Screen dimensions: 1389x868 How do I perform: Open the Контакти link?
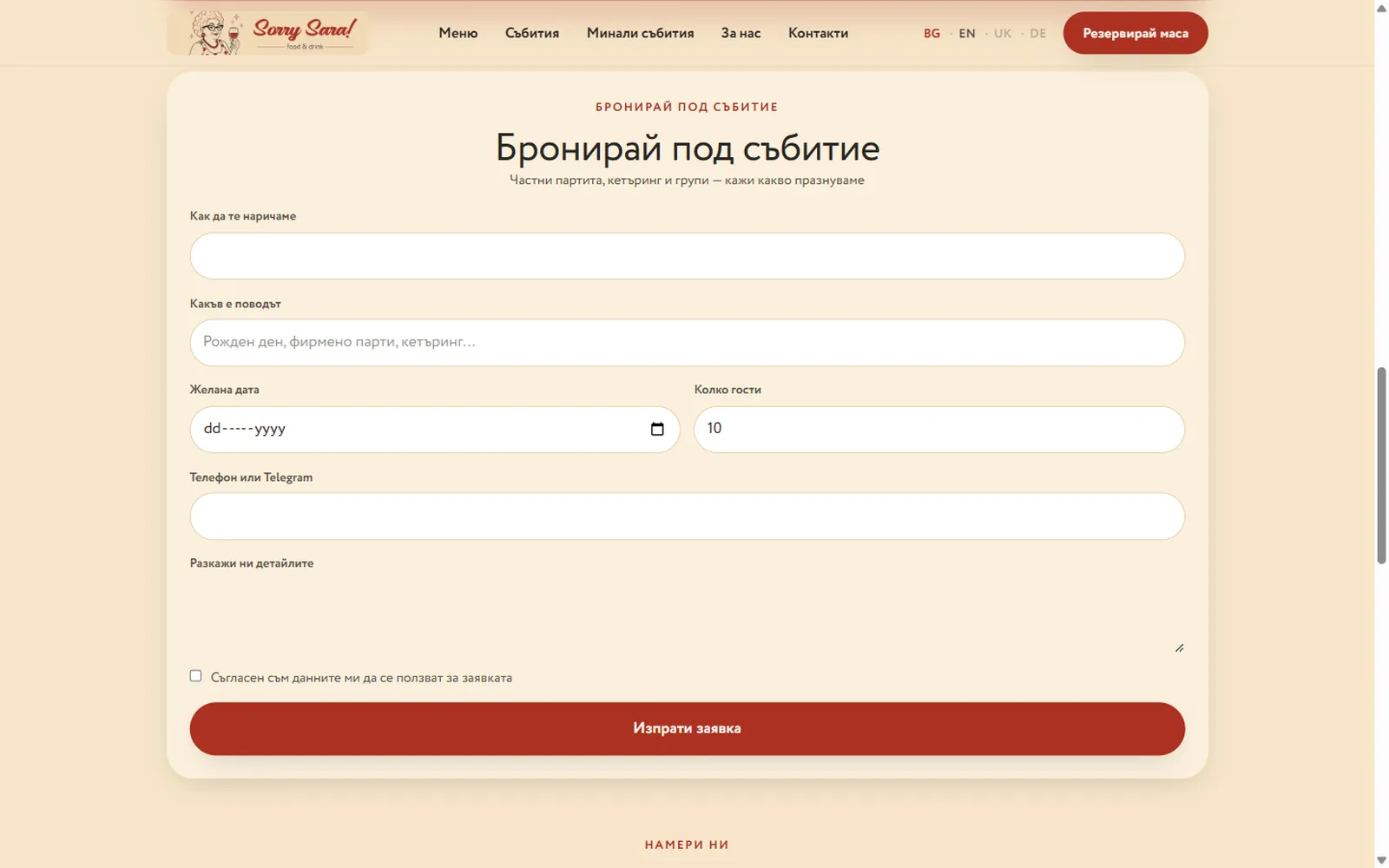tap(818, 33)
